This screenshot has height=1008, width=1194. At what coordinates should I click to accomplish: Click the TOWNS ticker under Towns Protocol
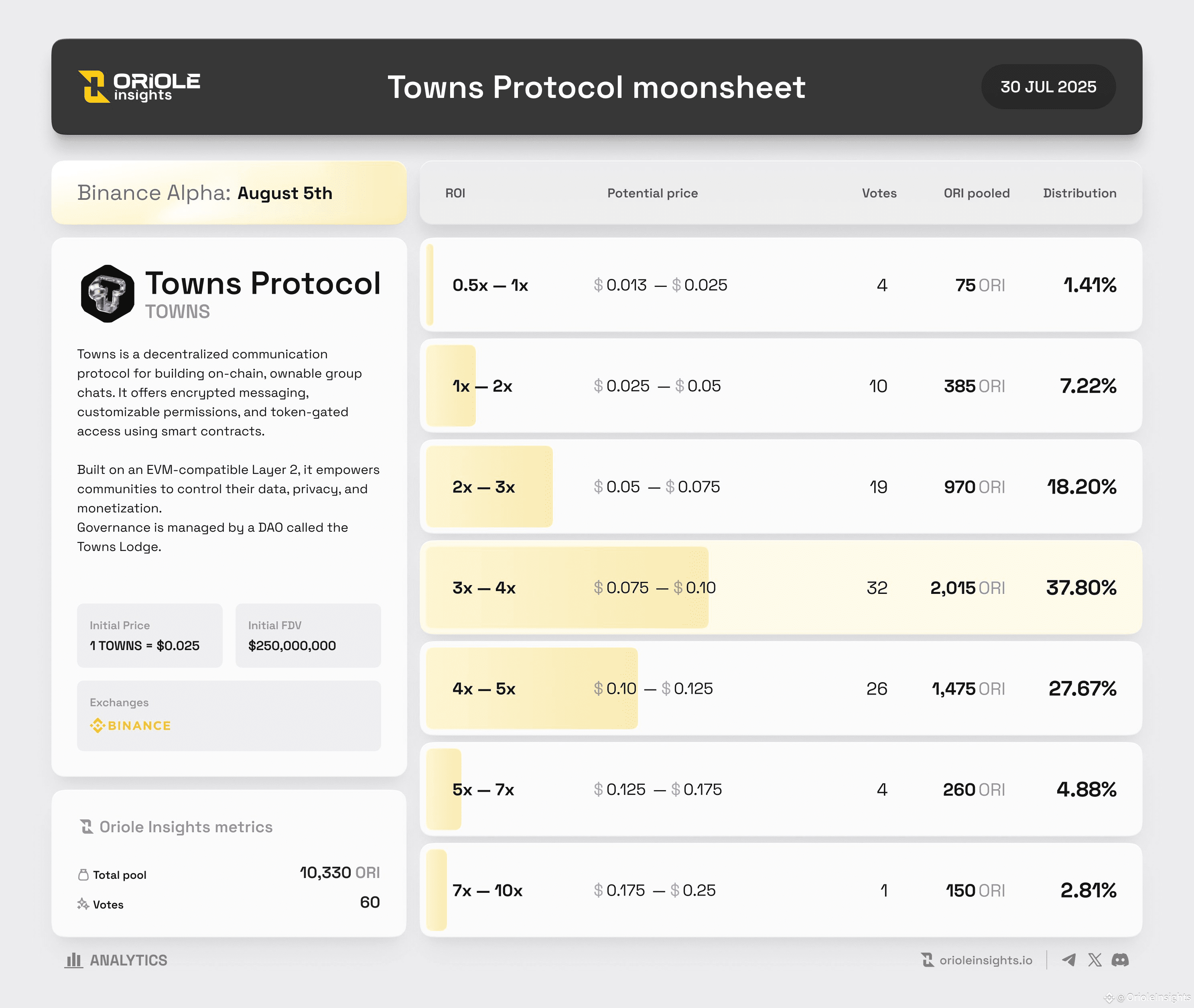tap(178, 311)
